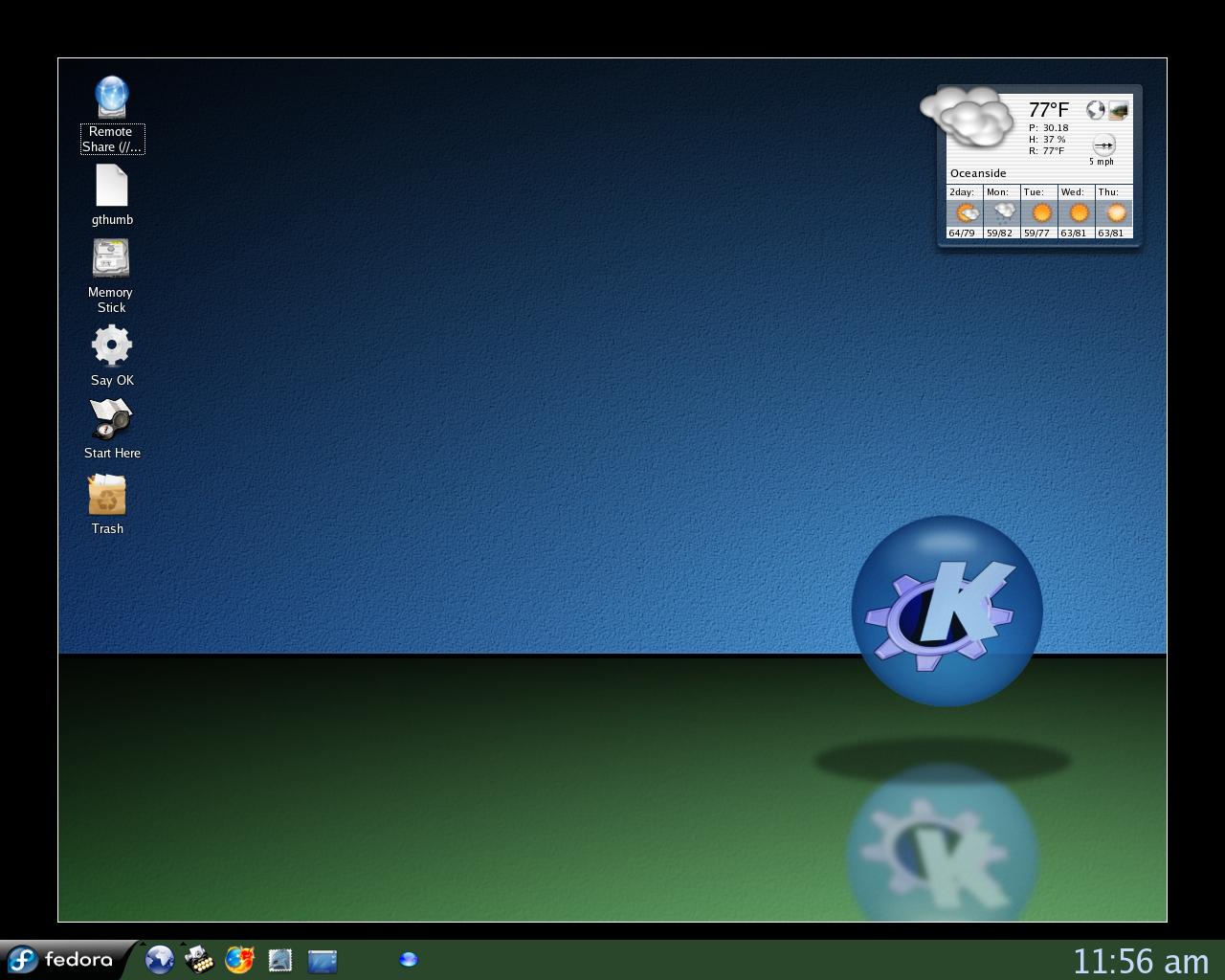Click the 11:56 am panel clock
Image resolution: width=1225 pixels, height=980 pixels.
tap(1141, 960)
